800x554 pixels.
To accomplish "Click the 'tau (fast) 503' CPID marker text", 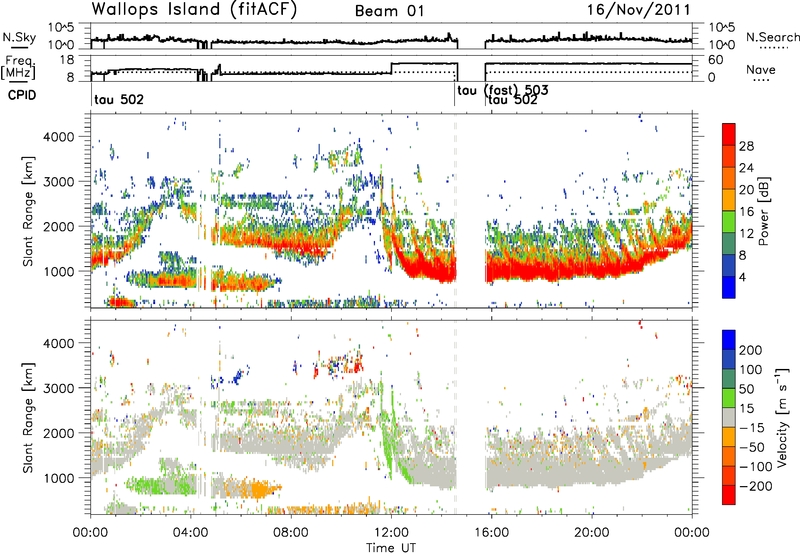I will (503, 90).
